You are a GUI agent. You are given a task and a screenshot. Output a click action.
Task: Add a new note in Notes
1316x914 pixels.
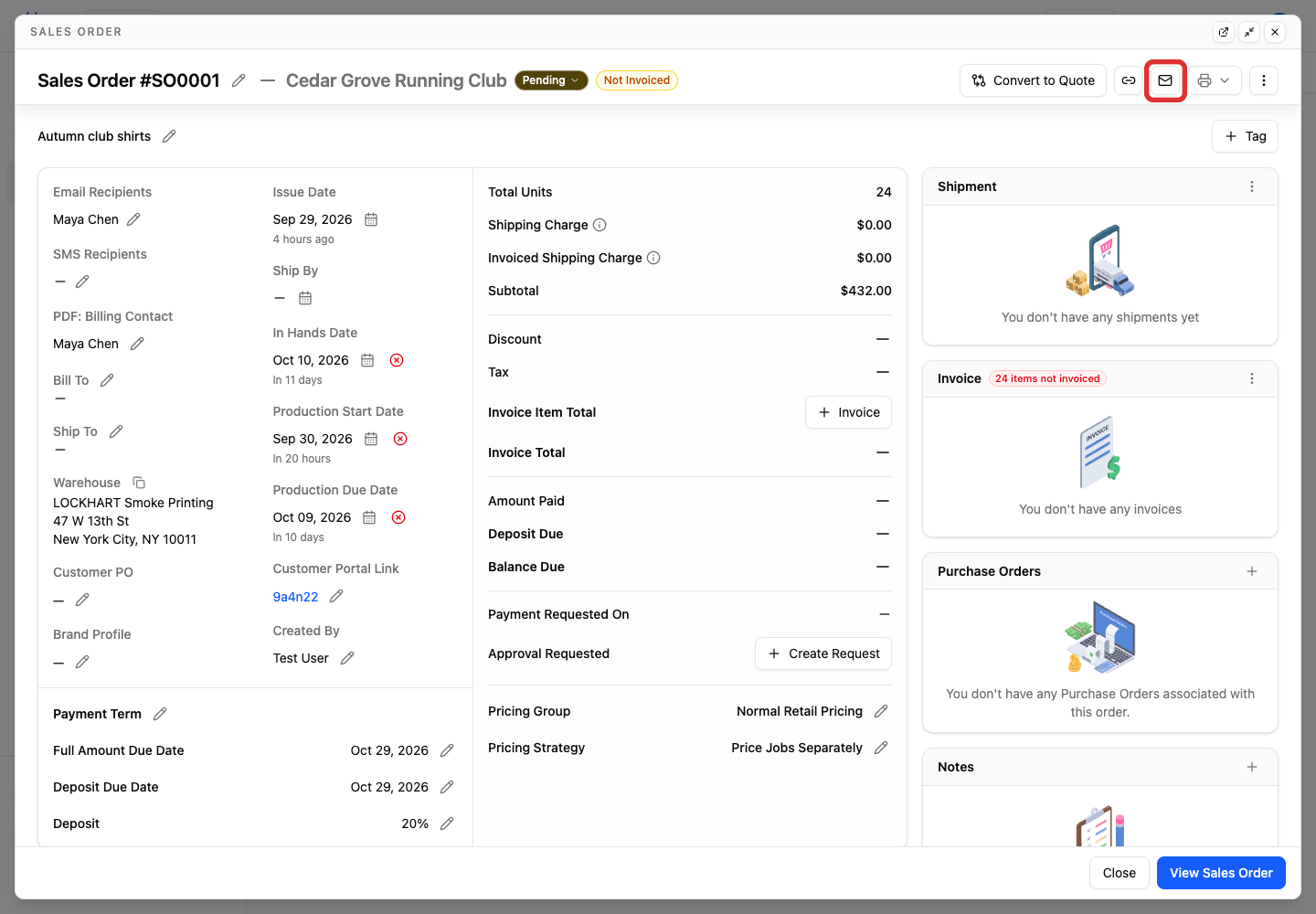(1252, 767)
